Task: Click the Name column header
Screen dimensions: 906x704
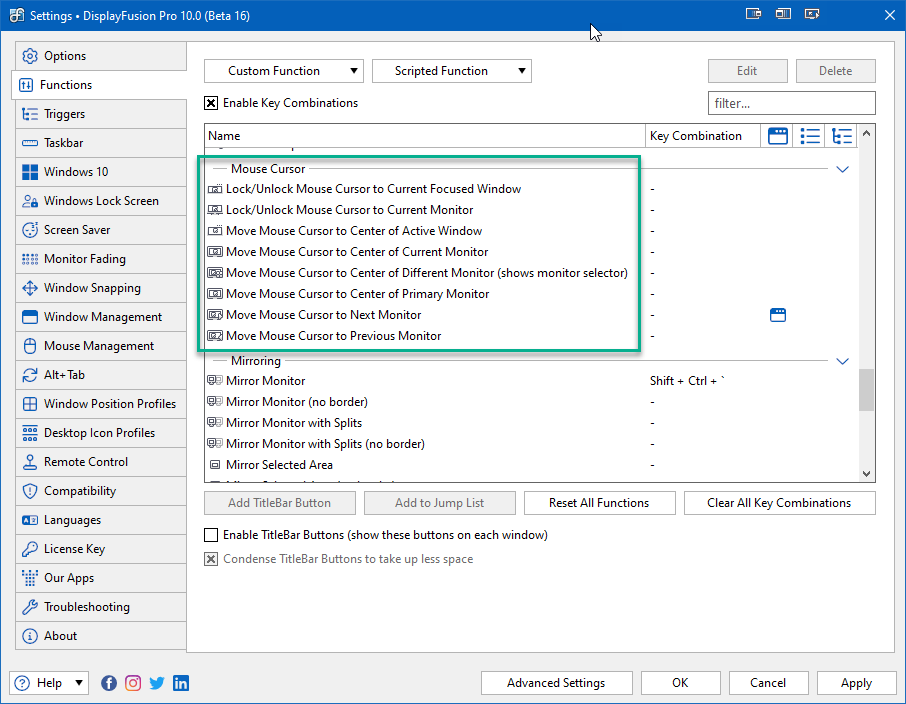Action: 425,136
